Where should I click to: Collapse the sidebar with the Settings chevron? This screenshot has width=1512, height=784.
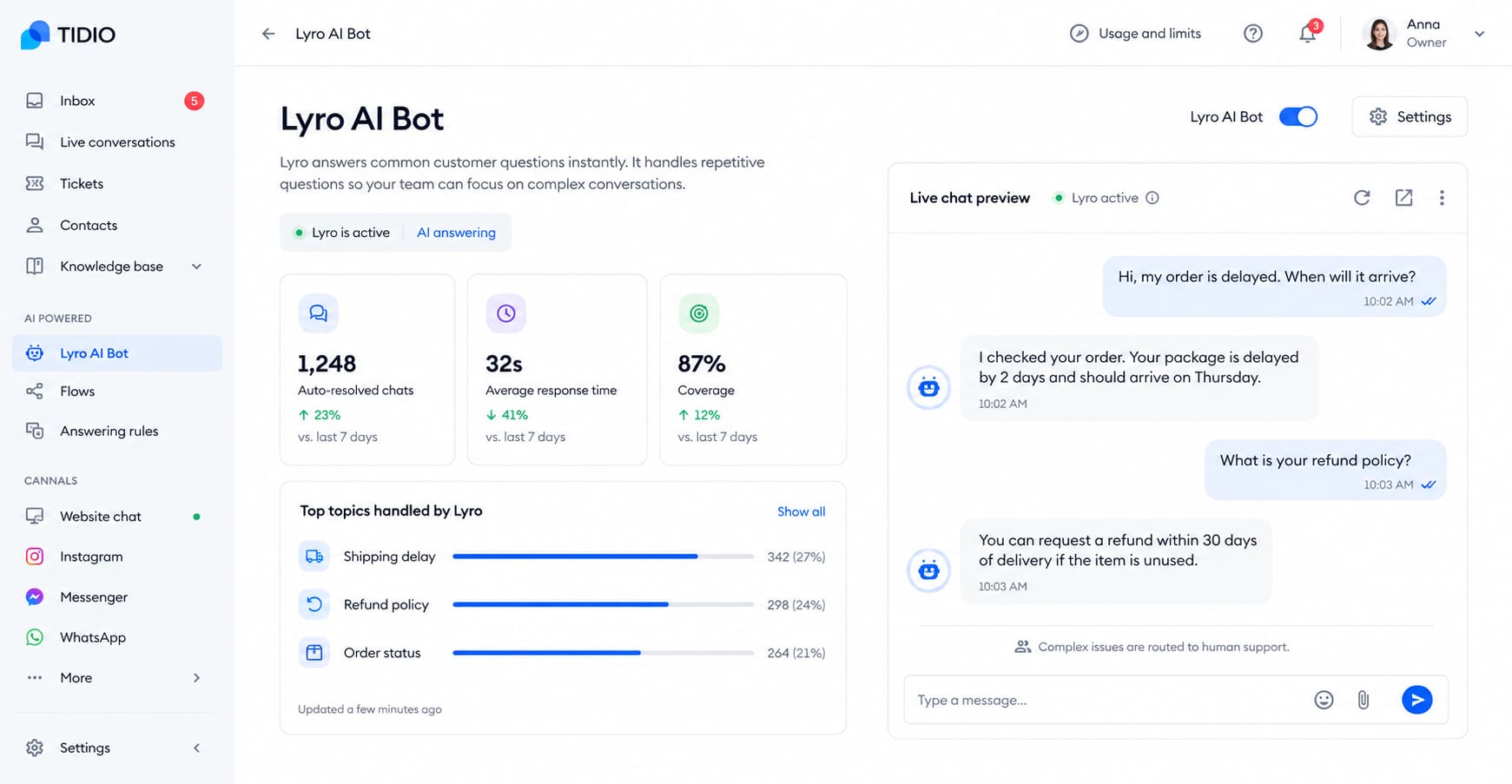(x=196, y=748)
